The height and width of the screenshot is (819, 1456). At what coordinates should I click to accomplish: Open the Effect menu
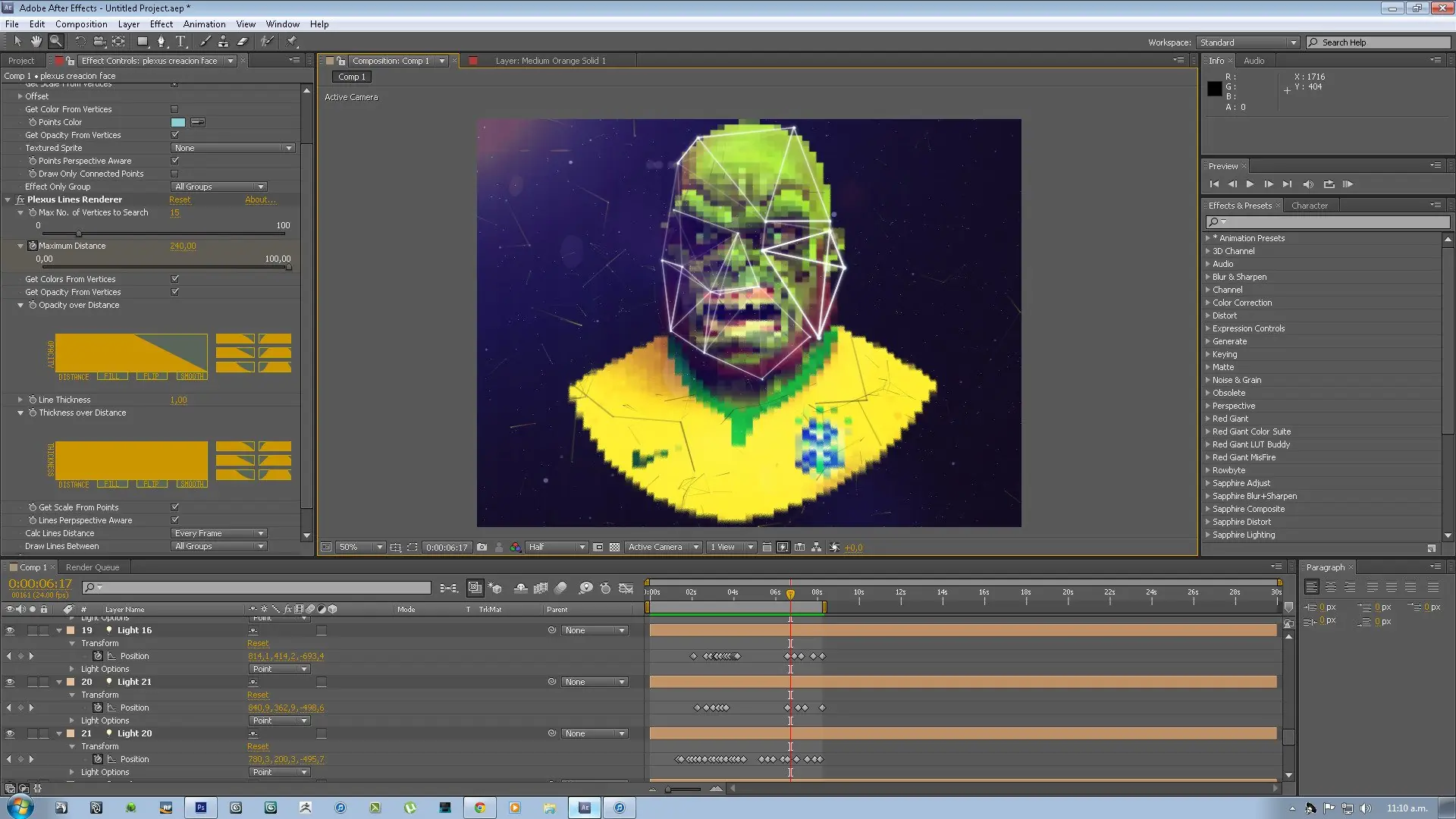pos(161,24)
